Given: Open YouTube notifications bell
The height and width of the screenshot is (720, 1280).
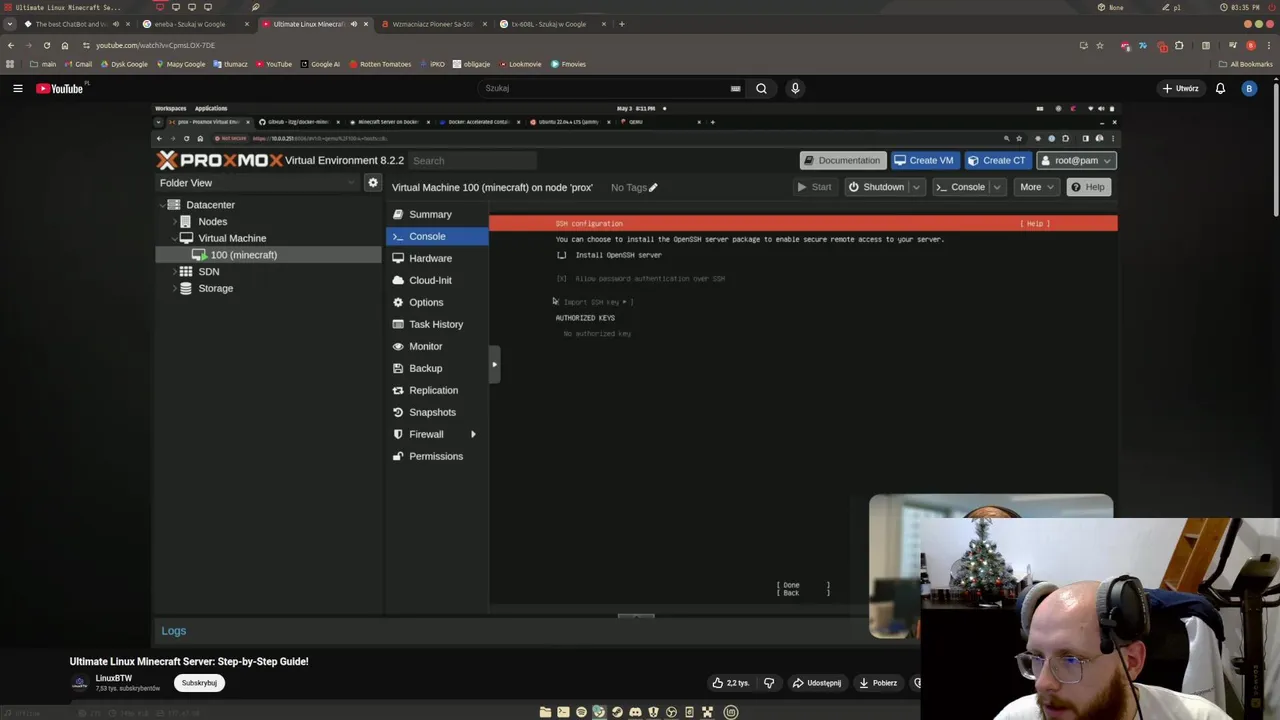Looking at the screenshot, I should (1220, 88).
